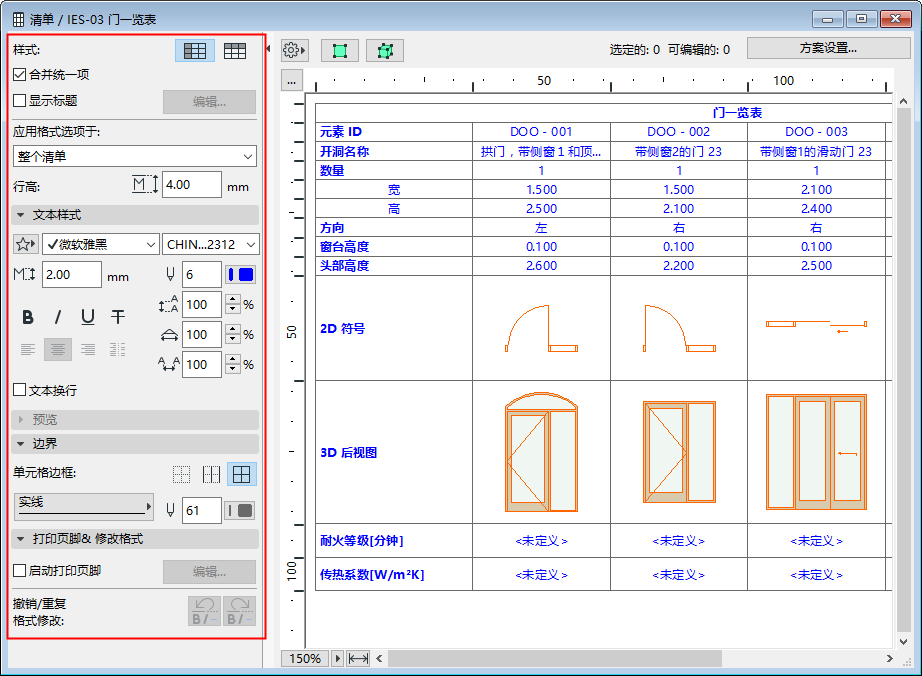Collapse 文本样式 section
This screenshot has height=676, width=922.
pos(135,215)
